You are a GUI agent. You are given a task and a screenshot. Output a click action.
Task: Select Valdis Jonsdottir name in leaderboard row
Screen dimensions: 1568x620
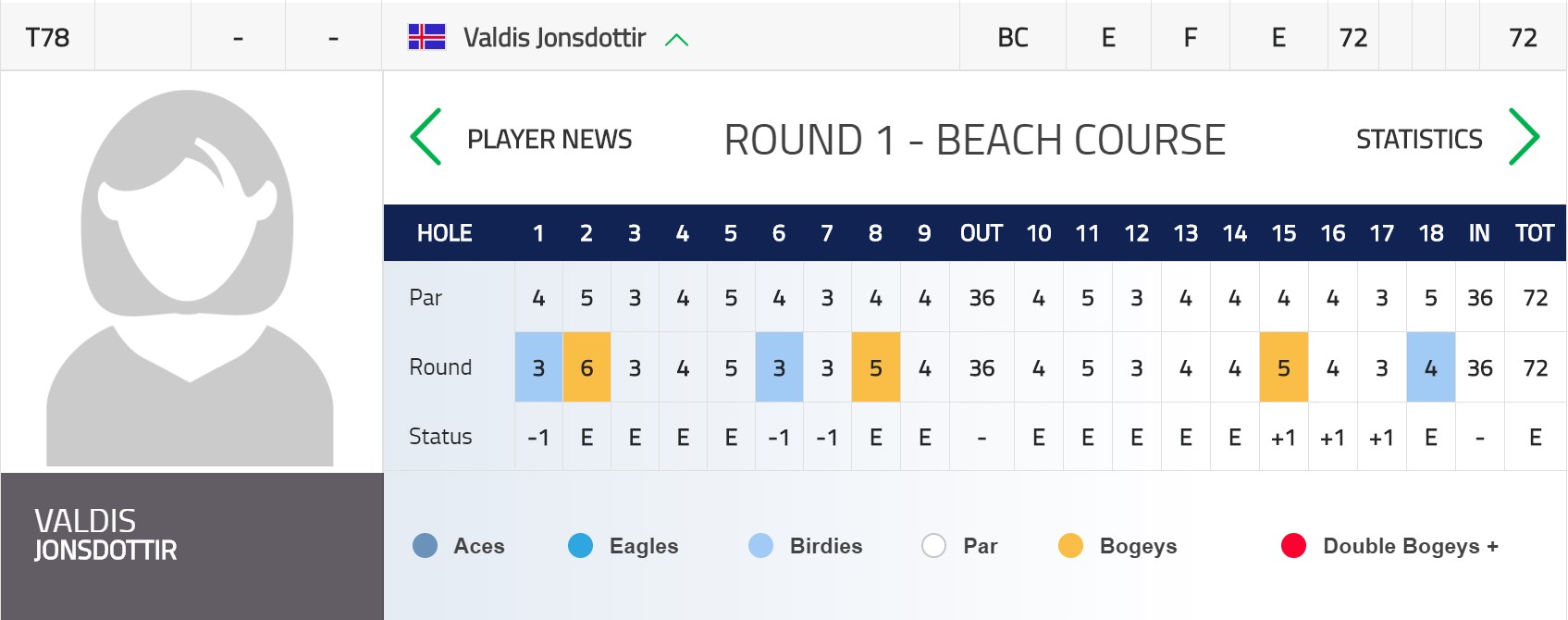(x=554, y=38)
